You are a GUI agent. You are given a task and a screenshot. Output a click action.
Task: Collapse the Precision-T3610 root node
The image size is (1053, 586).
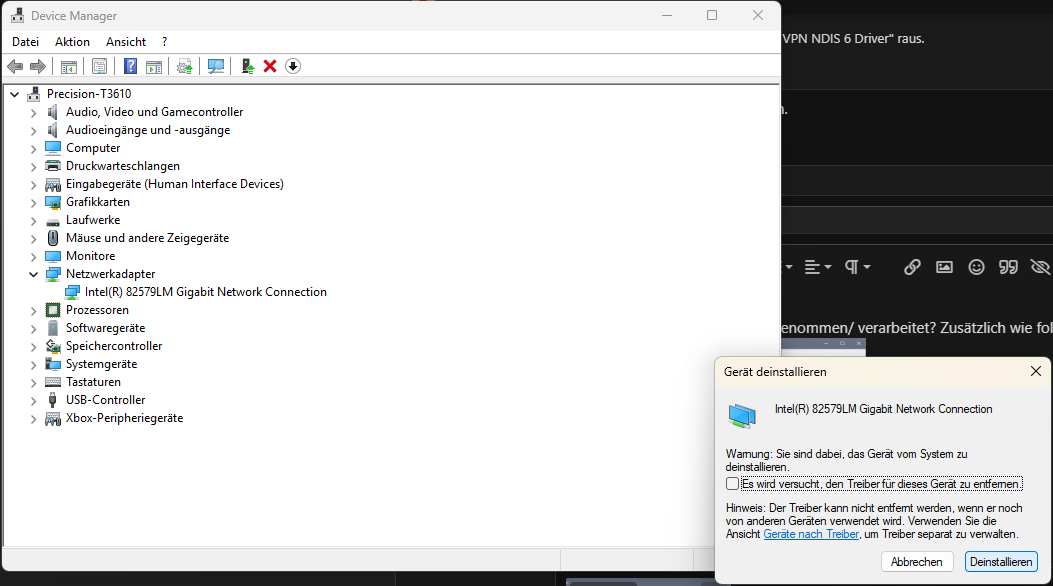tap(15, 95)
